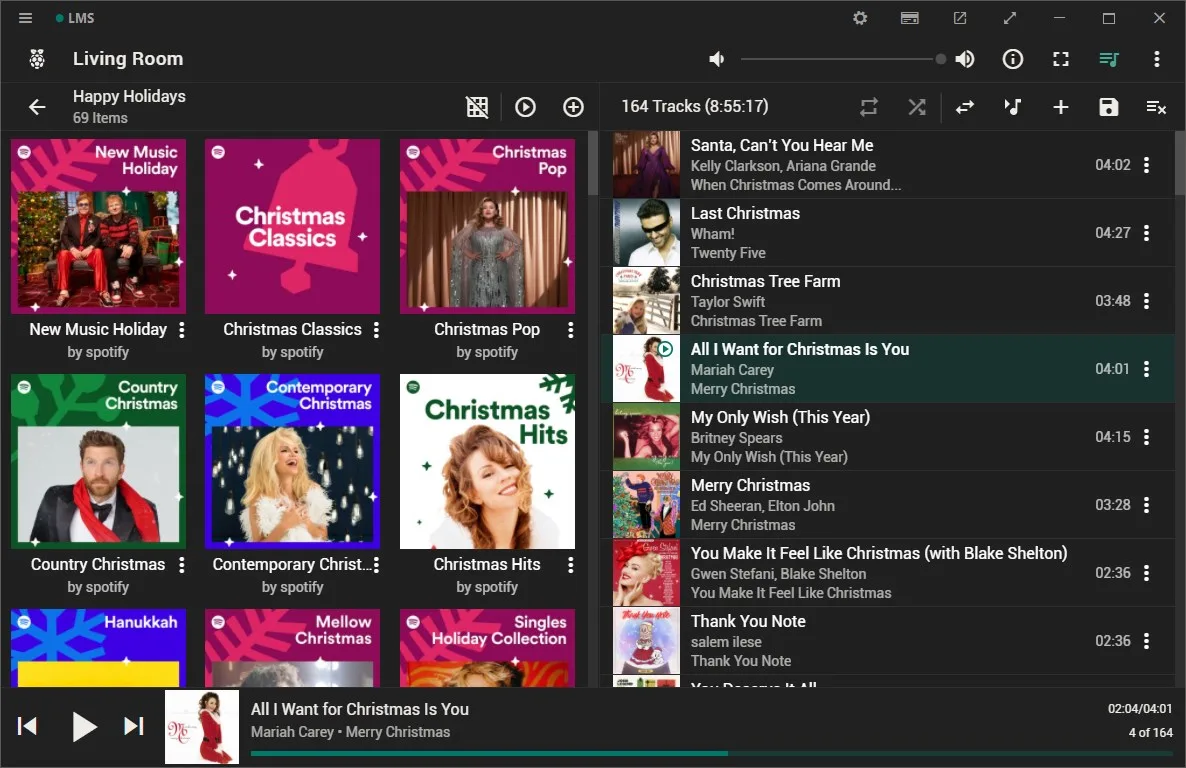The image size is (1186, 768).
Task: Open the Contemporary Christmas playlist cover
Action: [x=293, y=461]
